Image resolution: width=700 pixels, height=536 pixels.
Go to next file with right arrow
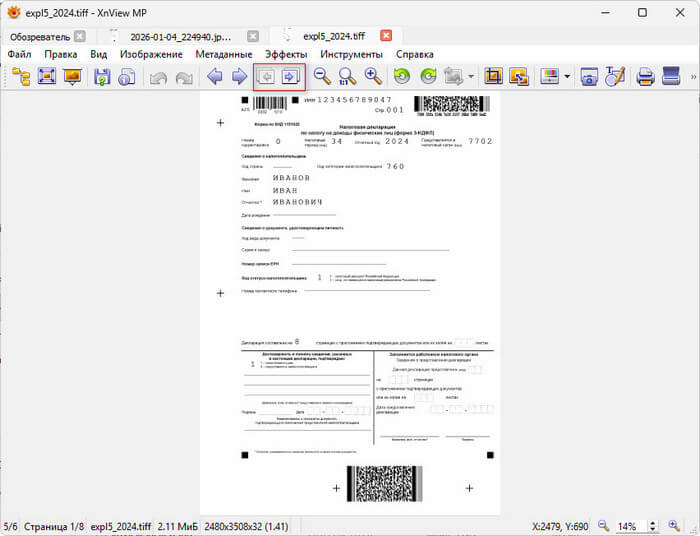click(x=240, y=76)
